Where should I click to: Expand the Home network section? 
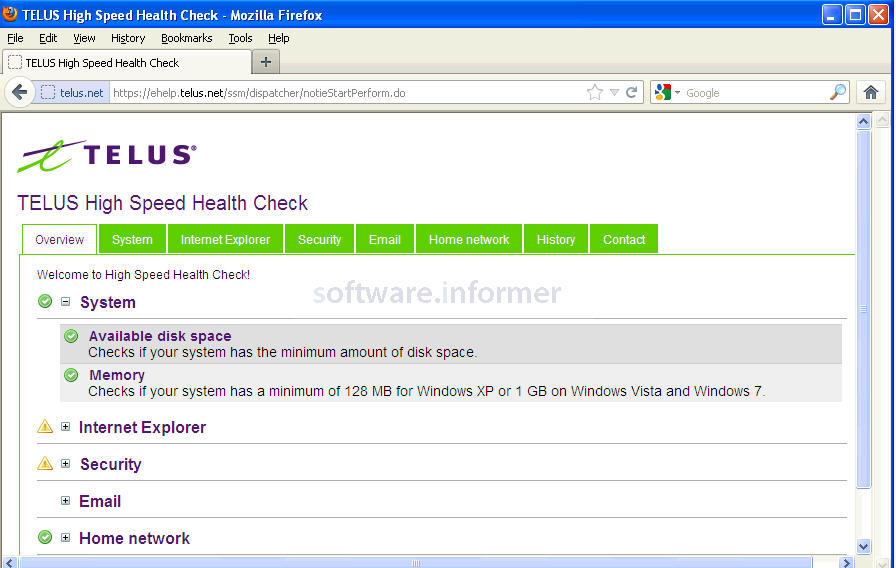point(66,537)
